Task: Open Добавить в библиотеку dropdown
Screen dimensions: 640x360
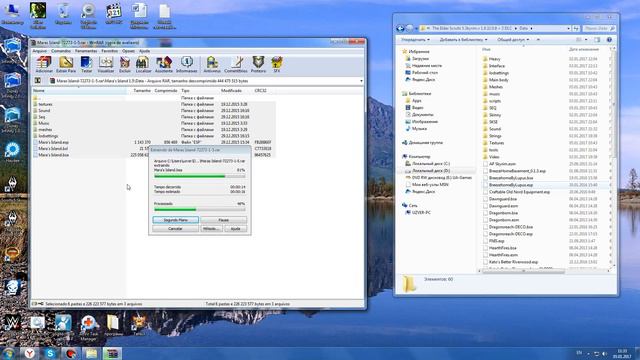Action: [x=463, y=40]
